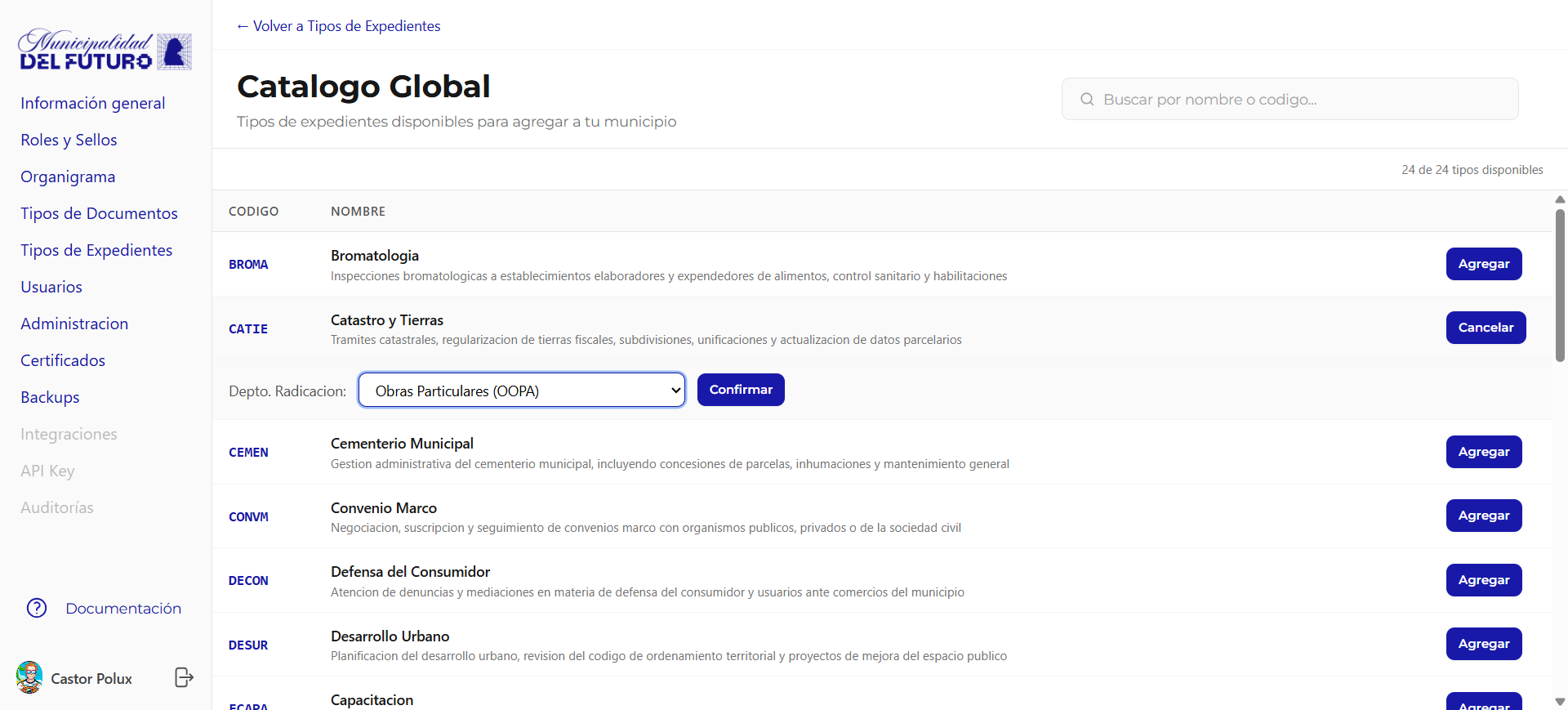This screenshot has width=1568, height=710.
Task: Click the search magnifier icon
Action: pyautogui.click(x=1087, y=100)
